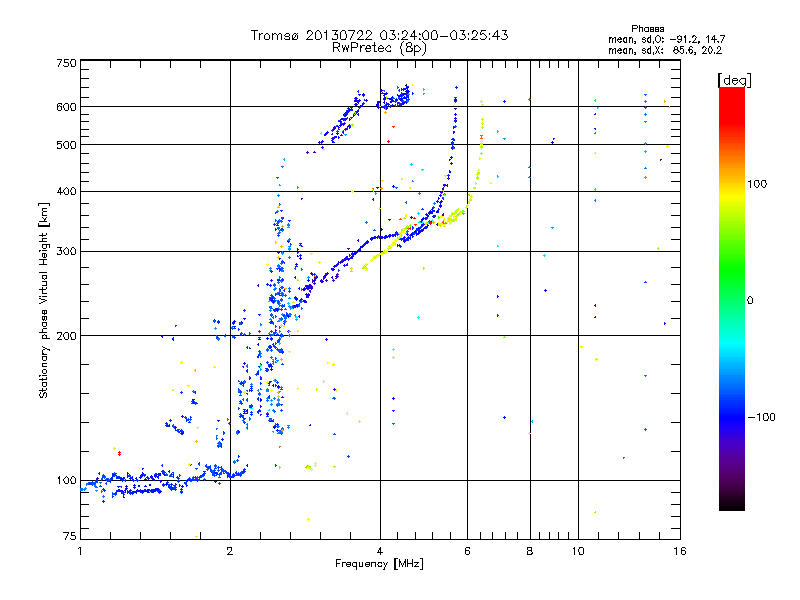The width and height of the screenshot is (800, 600).
Task: Click y-axis tick label '75'
Action: (70, 536)
